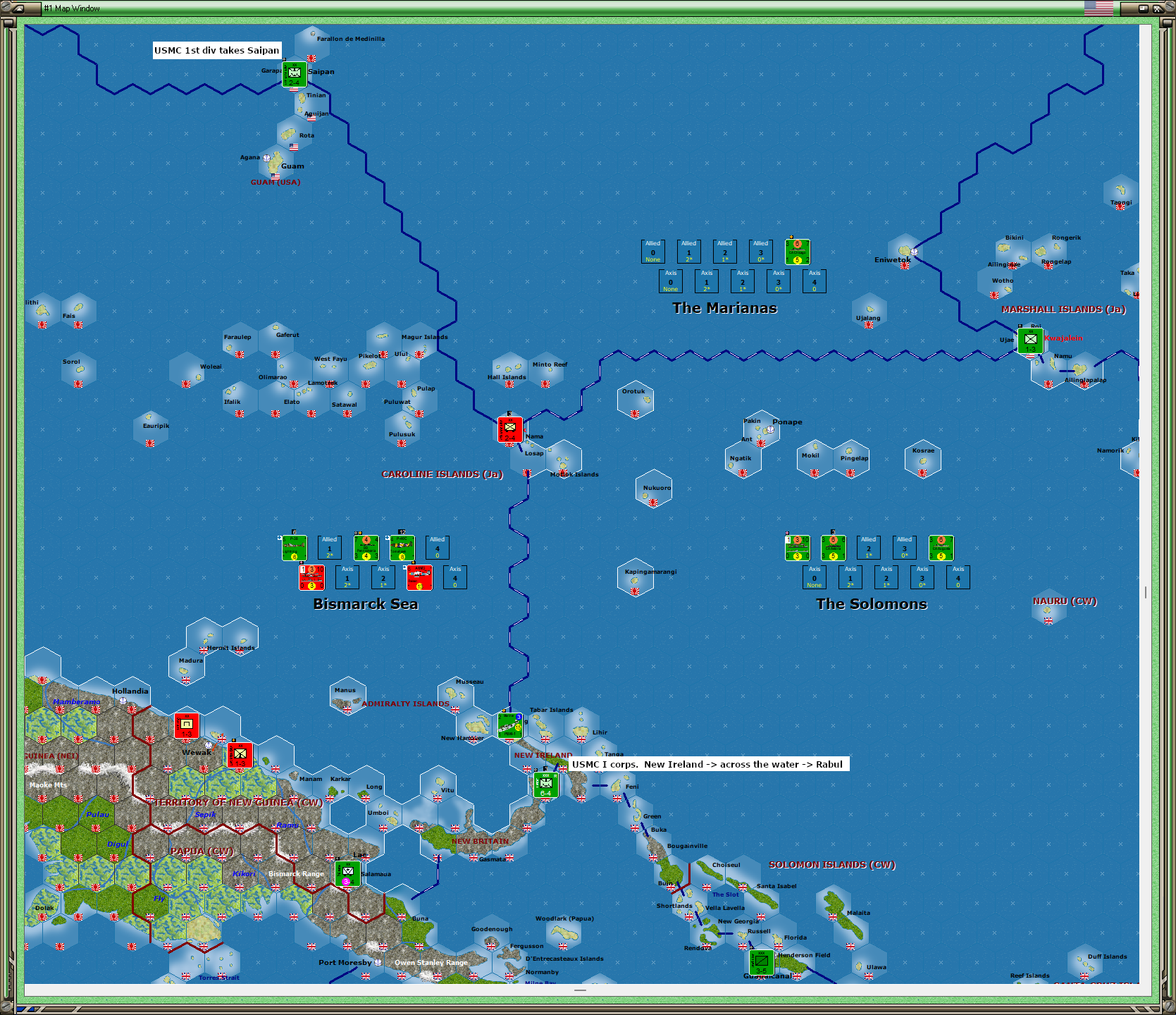The image size is (1176, 1015).
Task: Select the USMC I Corps unit on New Ireland
Action: pyautogui.click(x=545, y=785)
